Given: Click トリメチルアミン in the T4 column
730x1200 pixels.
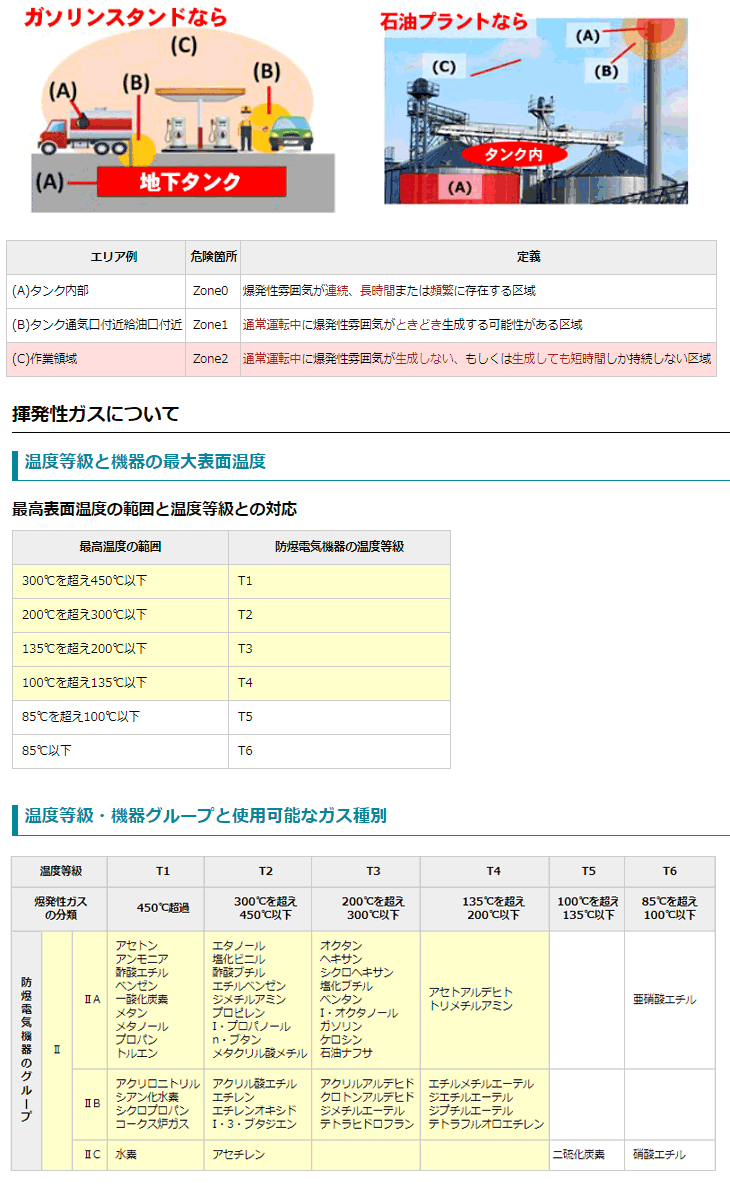Looking at the screenshot, I should click(x=470, y=1006).
